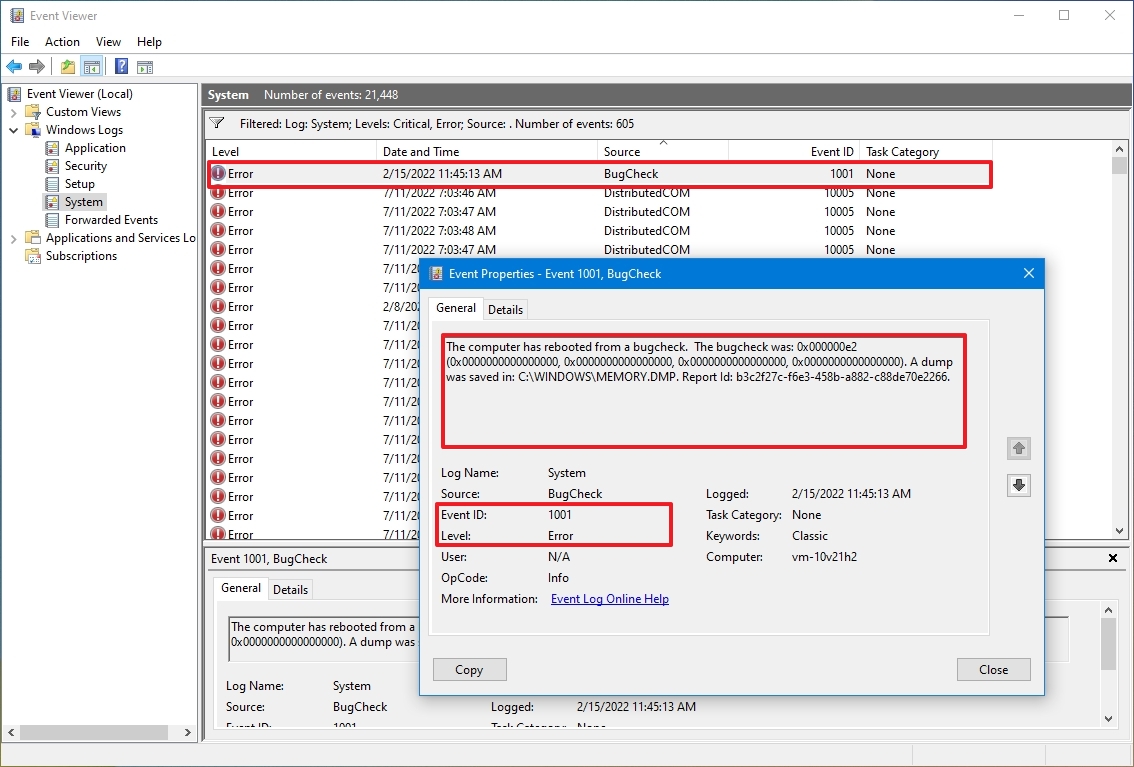Click the Forward navigation arrow in toolbar
1134x767 pixels.
[37, 66]
